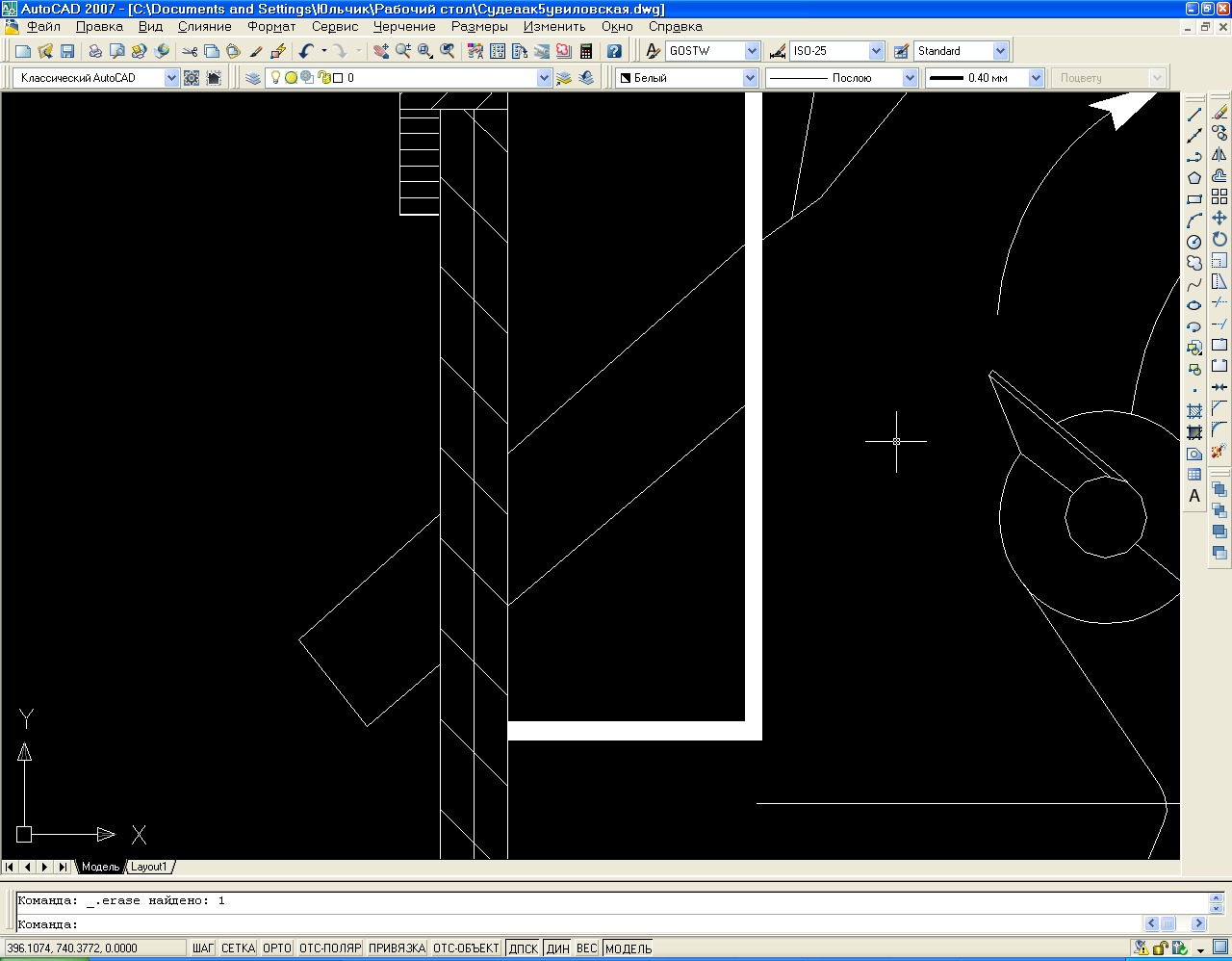Screen dimensions: 1232x961
Task: Choose the Erase modify tool
Action: pyautogui.click(x=1219, y=113)
